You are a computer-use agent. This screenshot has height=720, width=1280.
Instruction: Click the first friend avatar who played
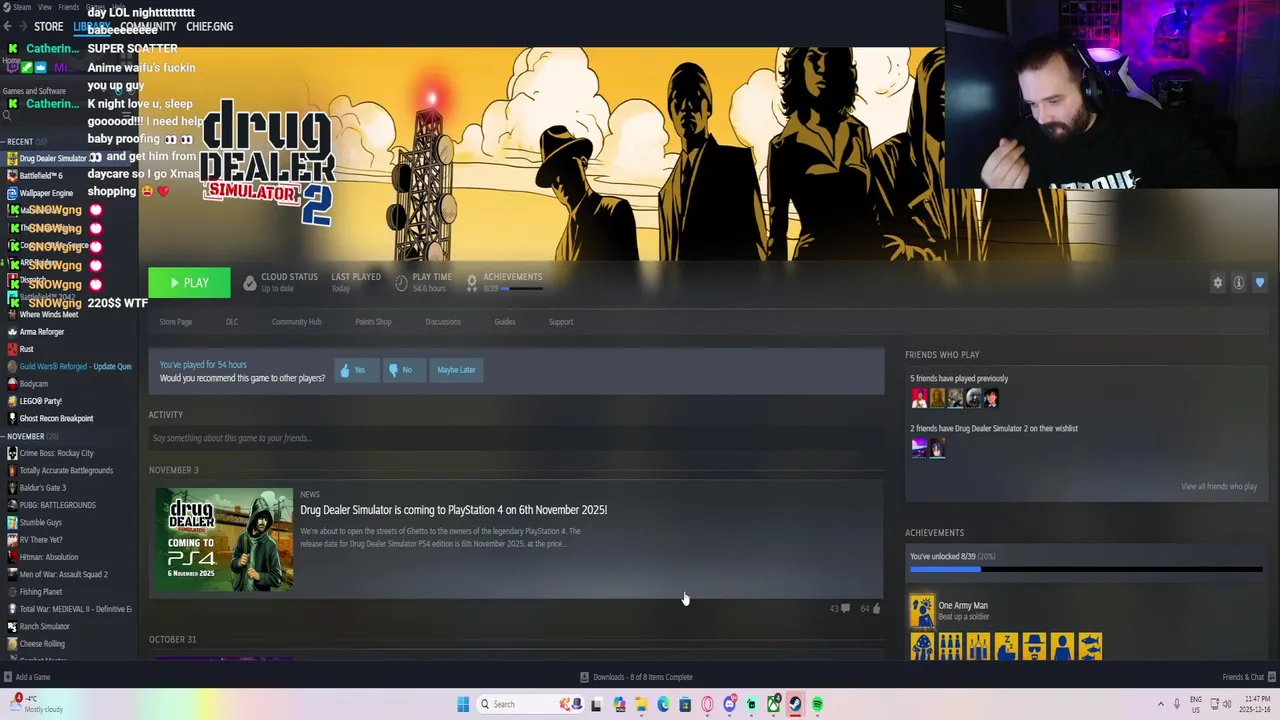(x=919, y=398)
